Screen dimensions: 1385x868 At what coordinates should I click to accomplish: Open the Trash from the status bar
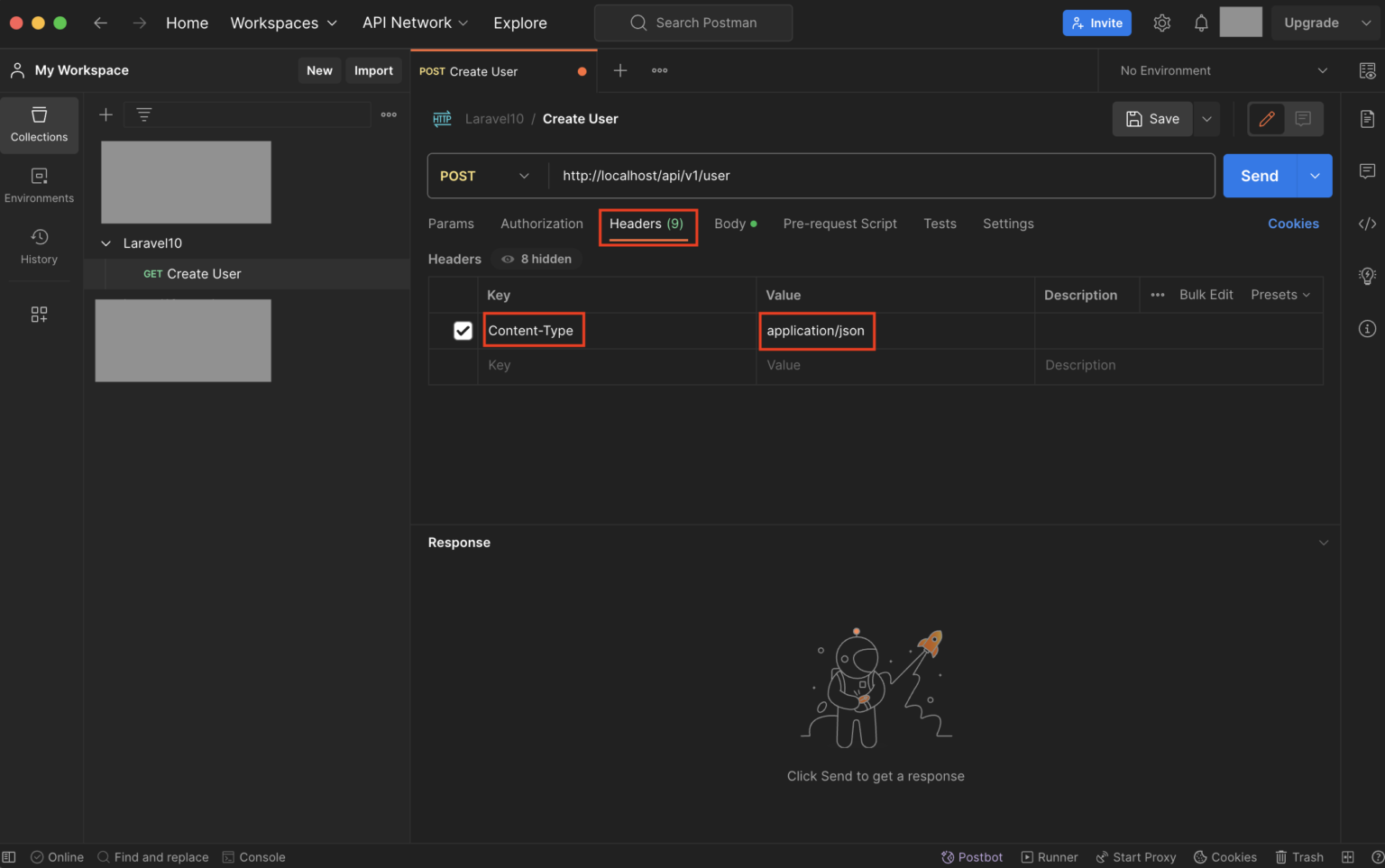1298,856
